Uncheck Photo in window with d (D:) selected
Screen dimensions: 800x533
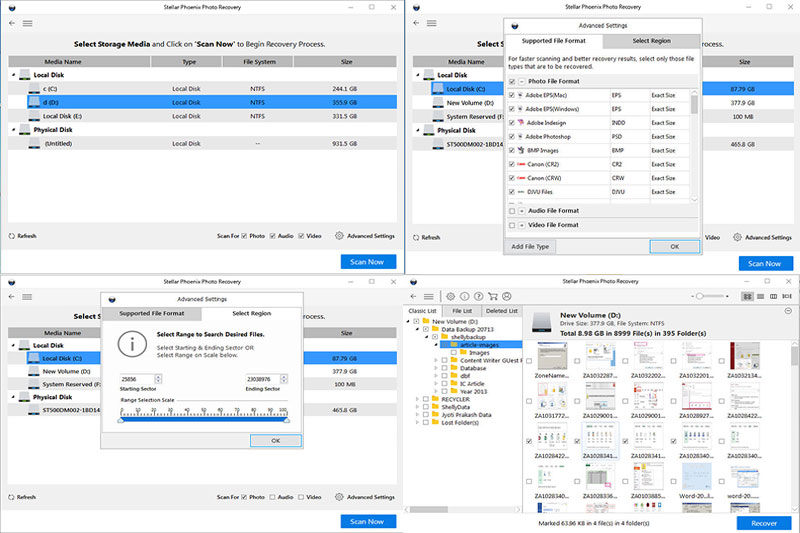click(244, 236)
